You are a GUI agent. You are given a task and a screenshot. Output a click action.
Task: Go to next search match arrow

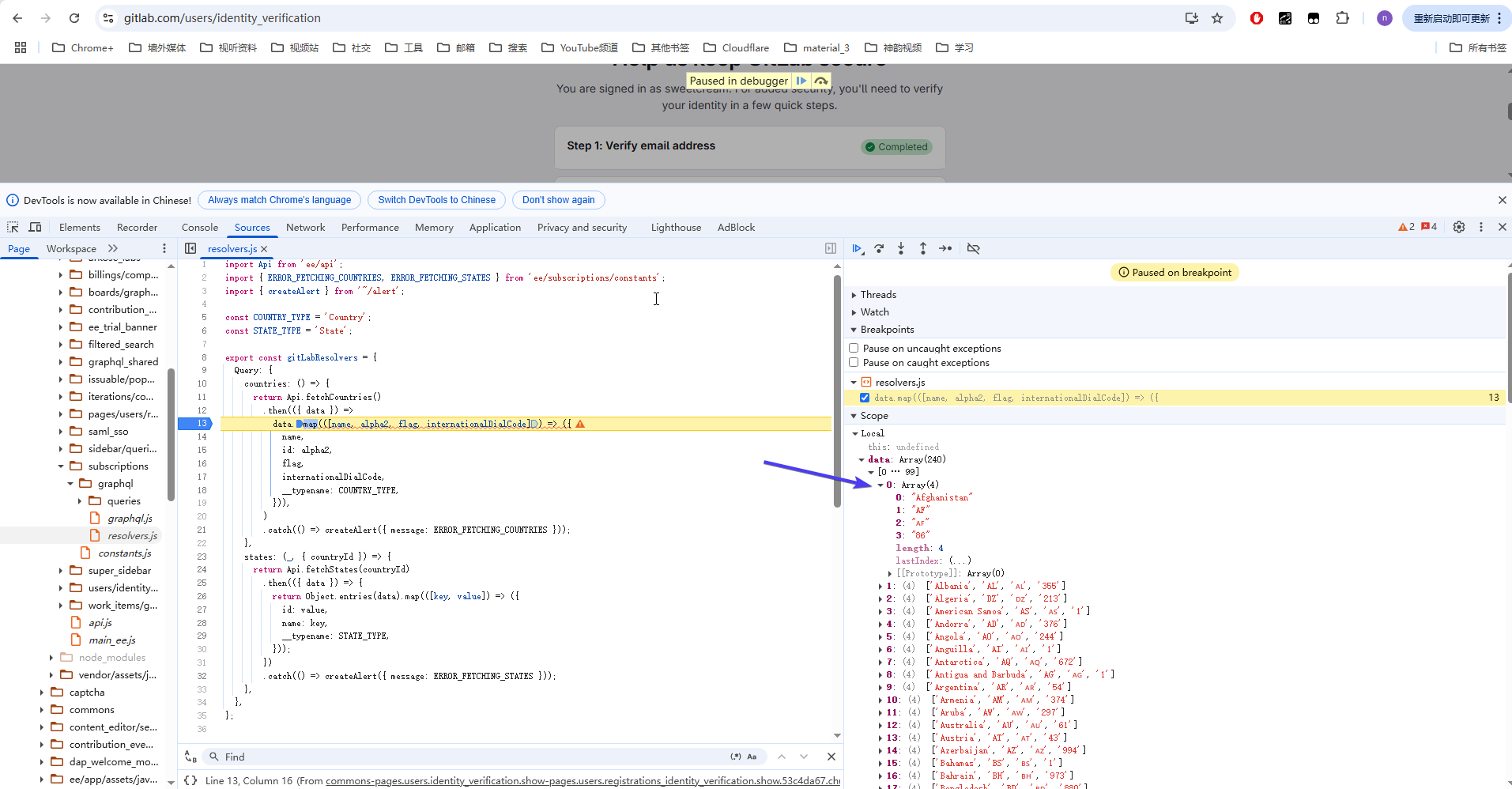pyautogui.click(x=804, y=757)
